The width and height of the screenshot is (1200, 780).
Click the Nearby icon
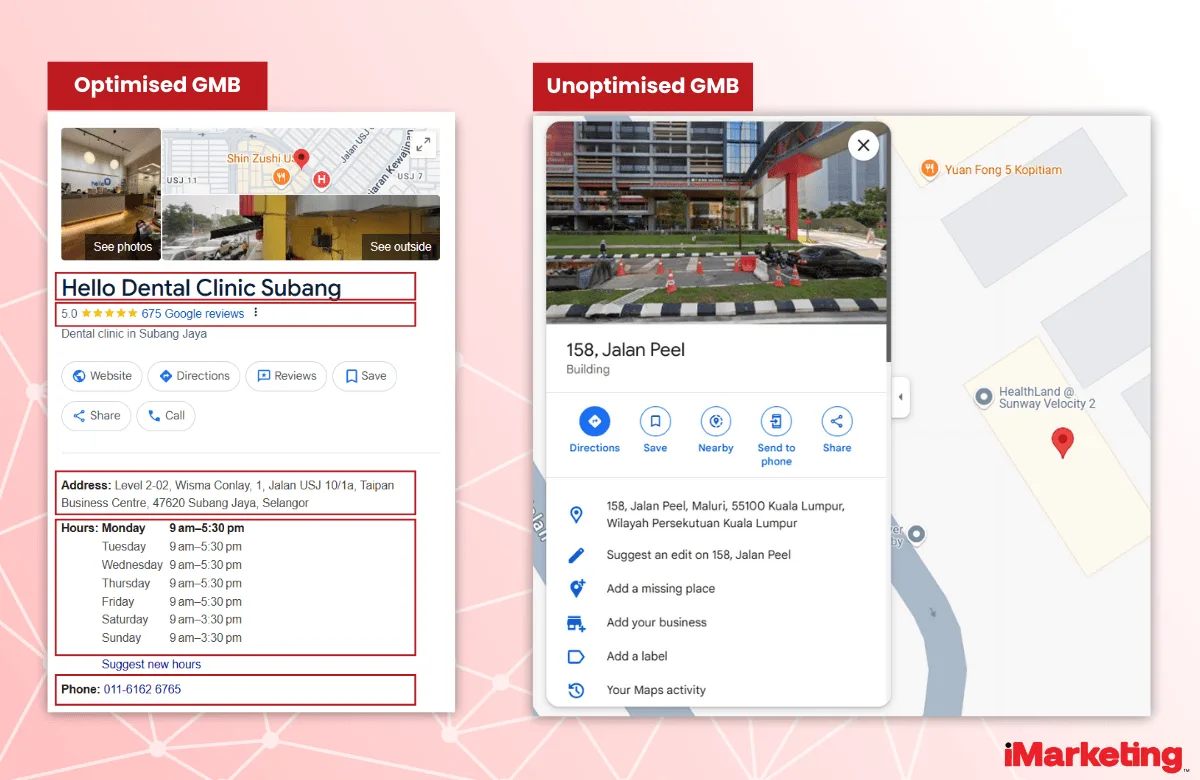click(x=716, y=421)
